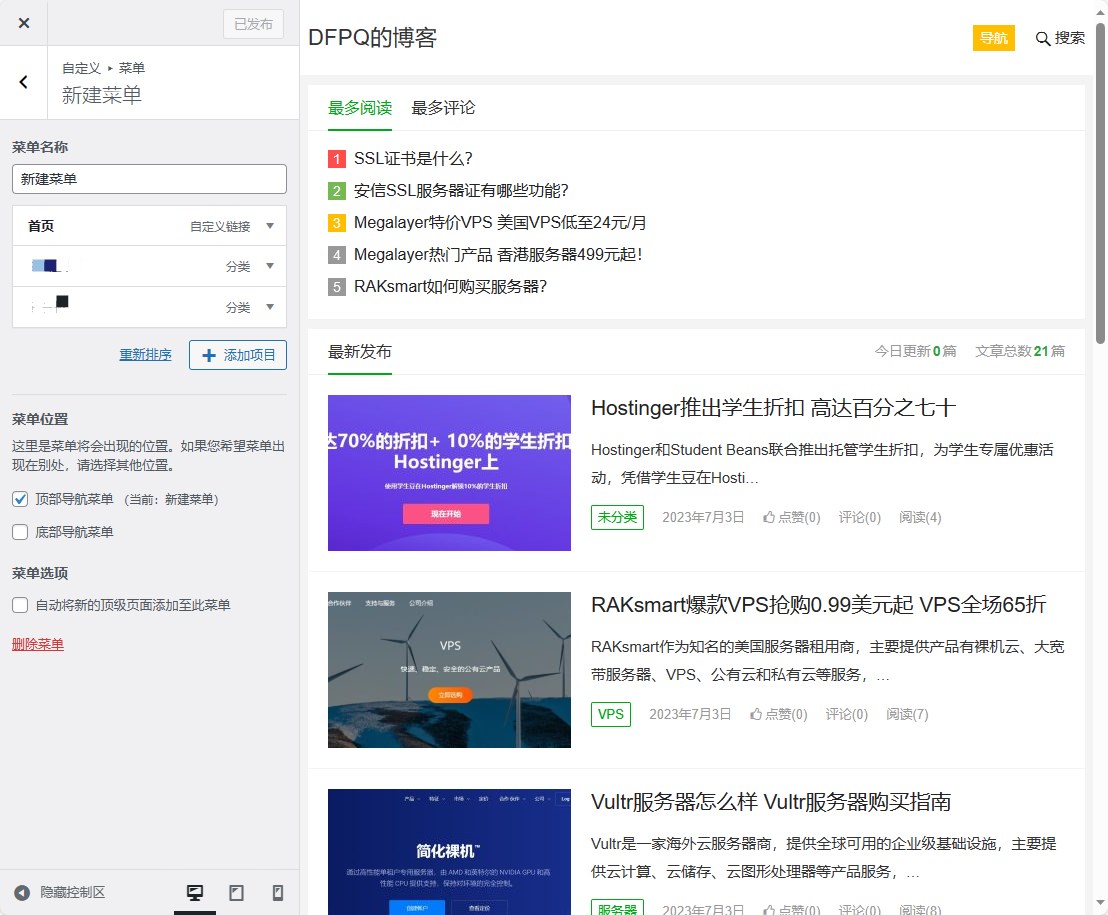Click the 删除菜单 link
This screenshot has width=1108, height=915.
38,644
